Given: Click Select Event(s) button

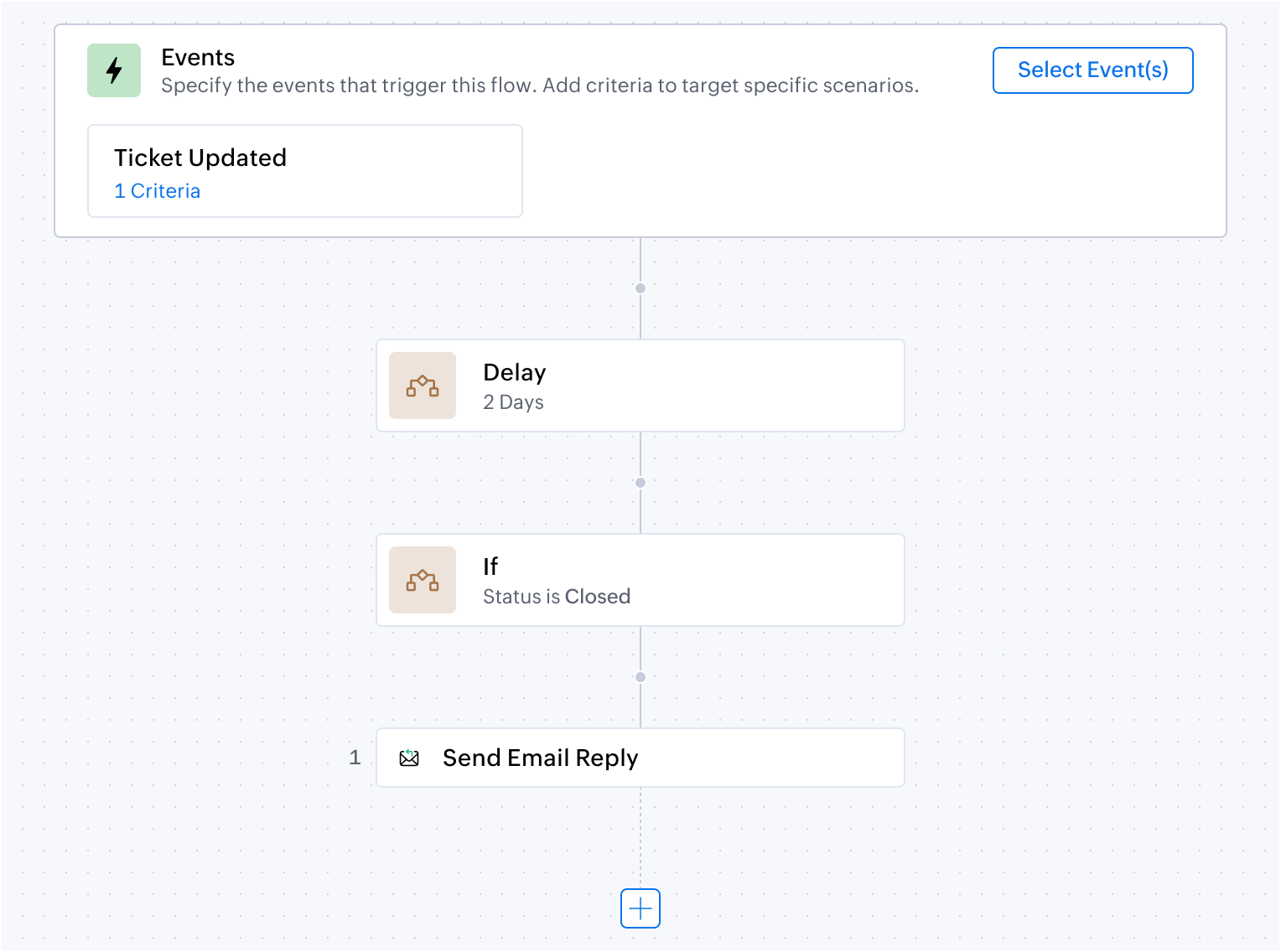Looking at the screenshot, I should 1093,70.
